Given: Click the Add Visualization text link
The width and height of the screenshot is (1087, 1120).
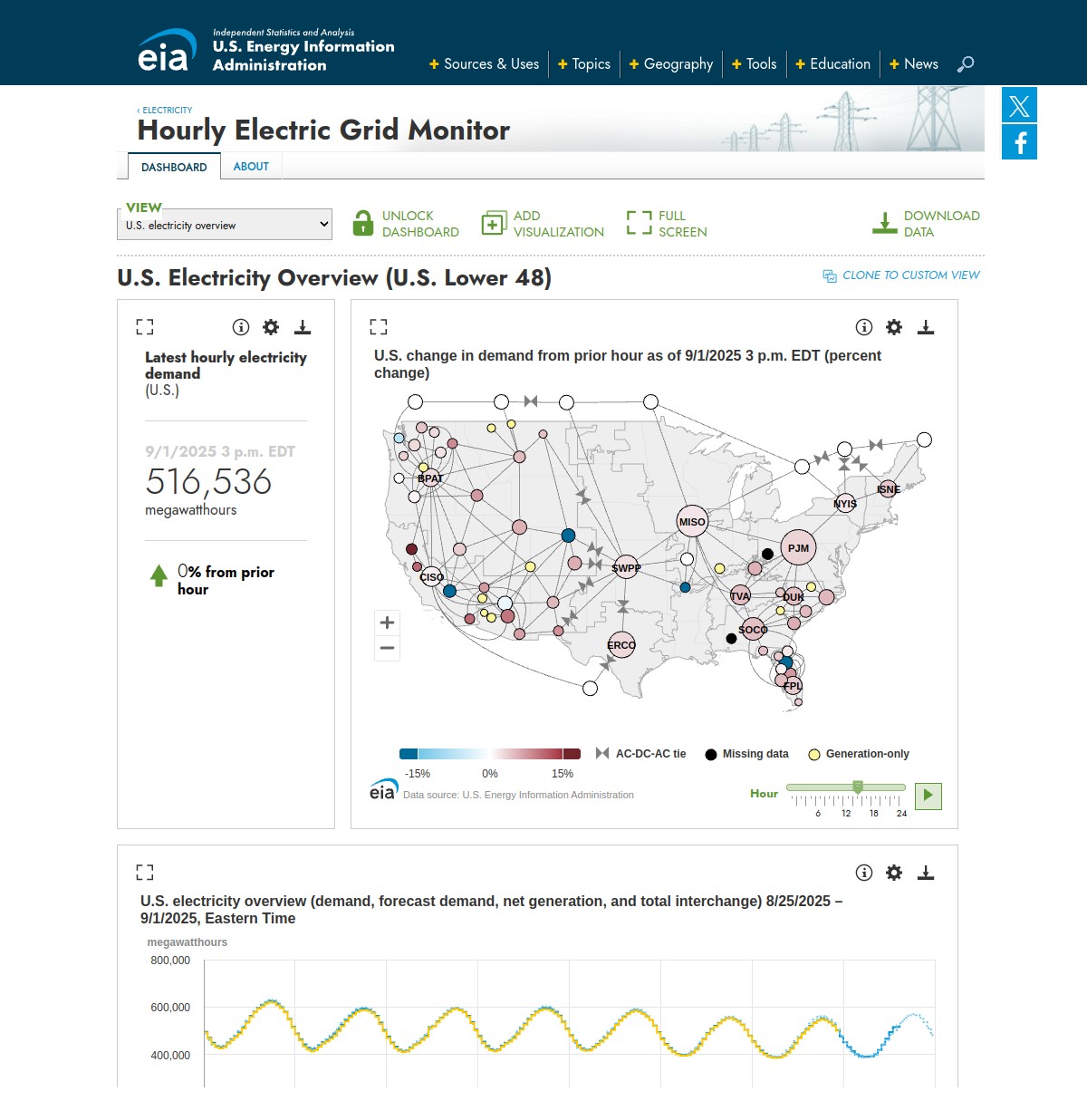Looking at the screenshot, I should [559, 224].
